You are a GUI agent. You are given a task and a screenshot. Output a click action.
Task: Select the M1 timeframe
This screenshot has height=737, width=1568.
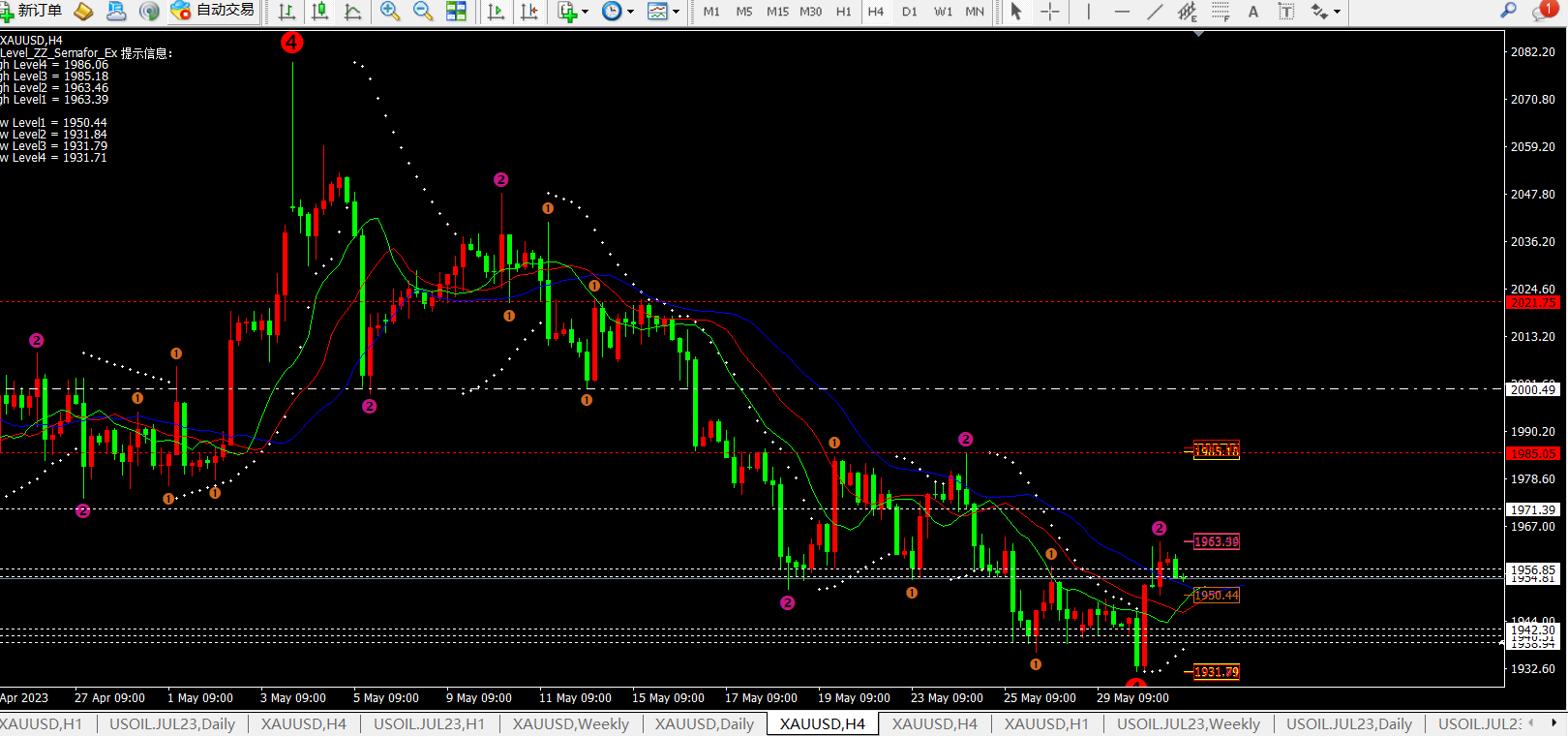(x=711, y=12)
